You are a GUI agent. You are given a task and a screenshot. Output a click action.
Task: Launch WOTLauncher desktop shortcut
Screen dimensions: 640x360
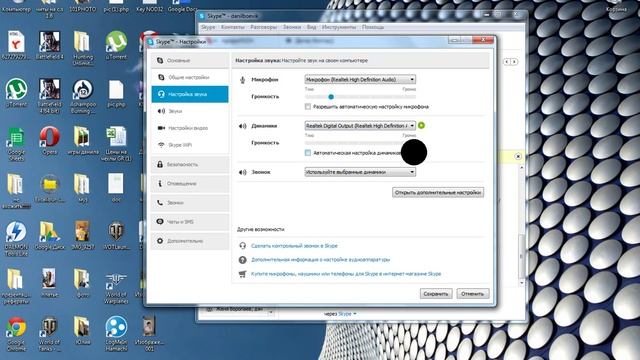tap(116, 236)
